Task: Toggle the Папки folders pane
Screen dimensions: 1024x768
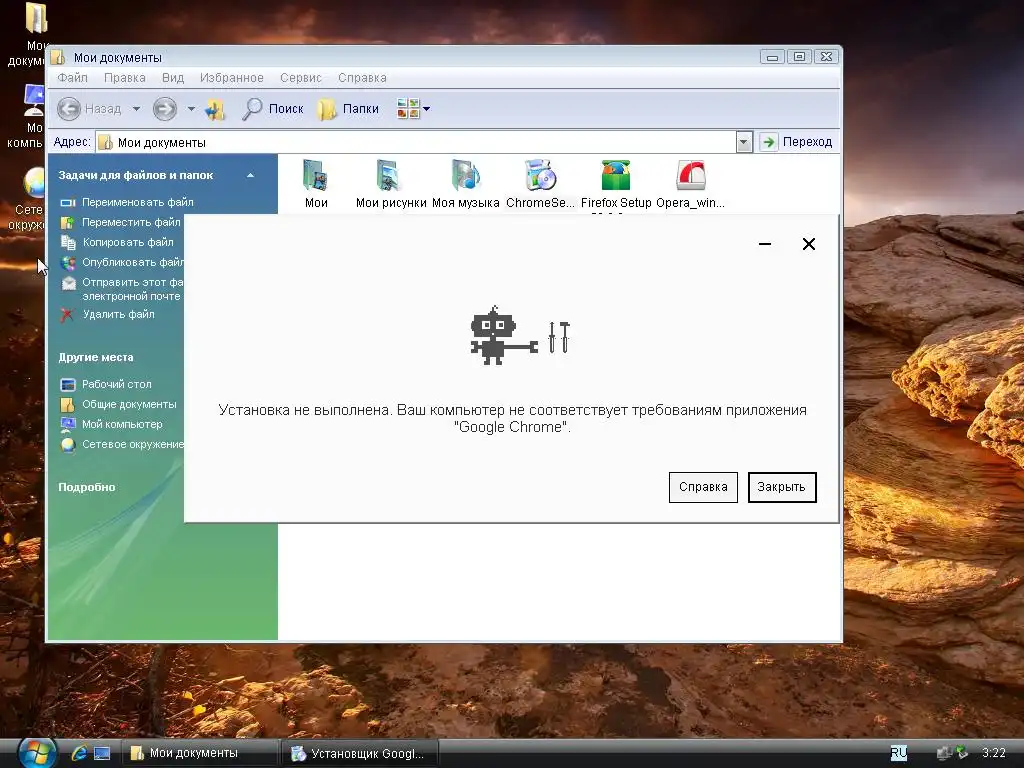Action: pyautogui.click(x=349, y=109)
